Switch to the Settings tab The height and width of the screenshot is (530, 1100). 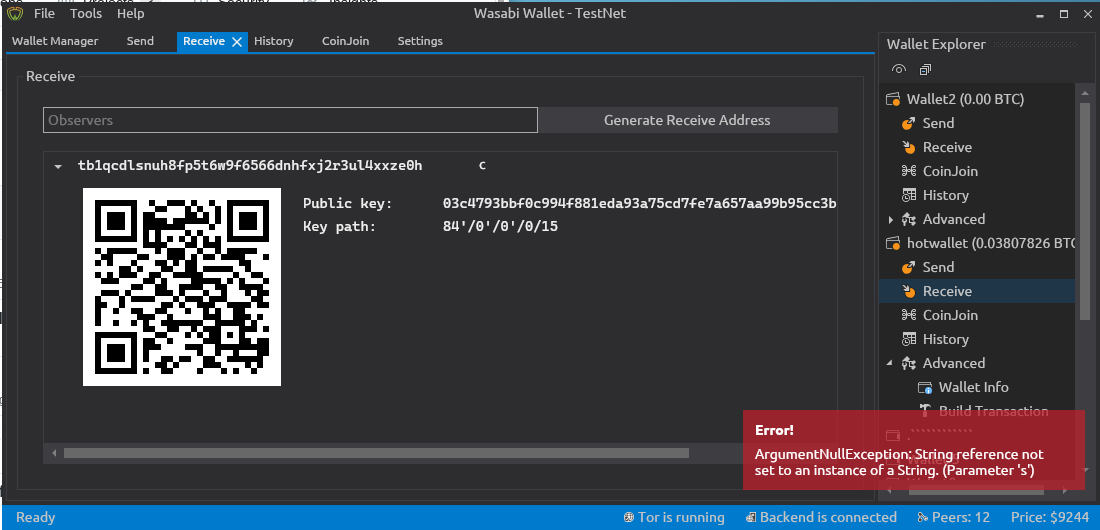420,41
